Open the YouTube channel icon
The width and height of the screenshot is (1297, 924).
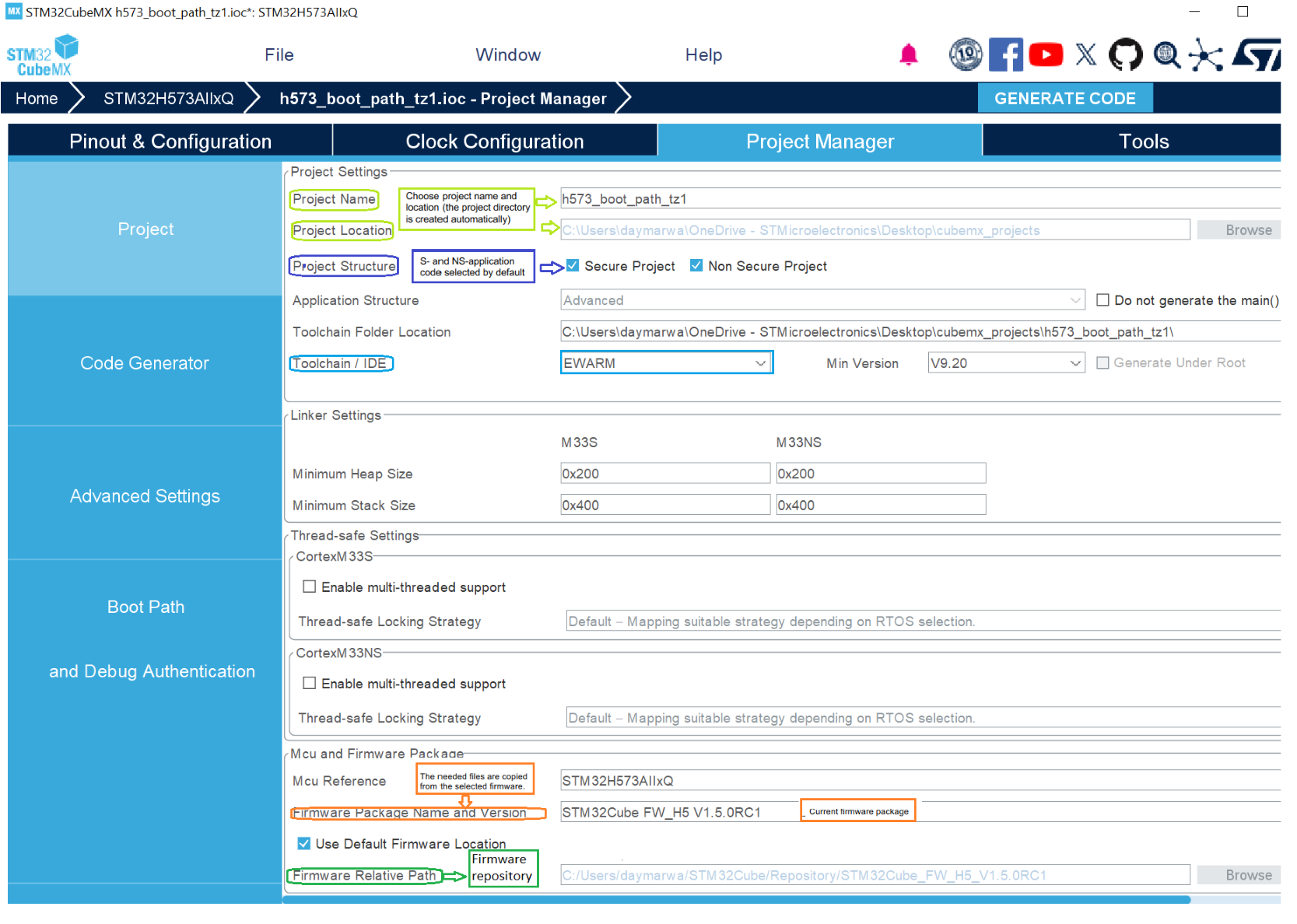pyautogui.click(x=1046, y=54)
